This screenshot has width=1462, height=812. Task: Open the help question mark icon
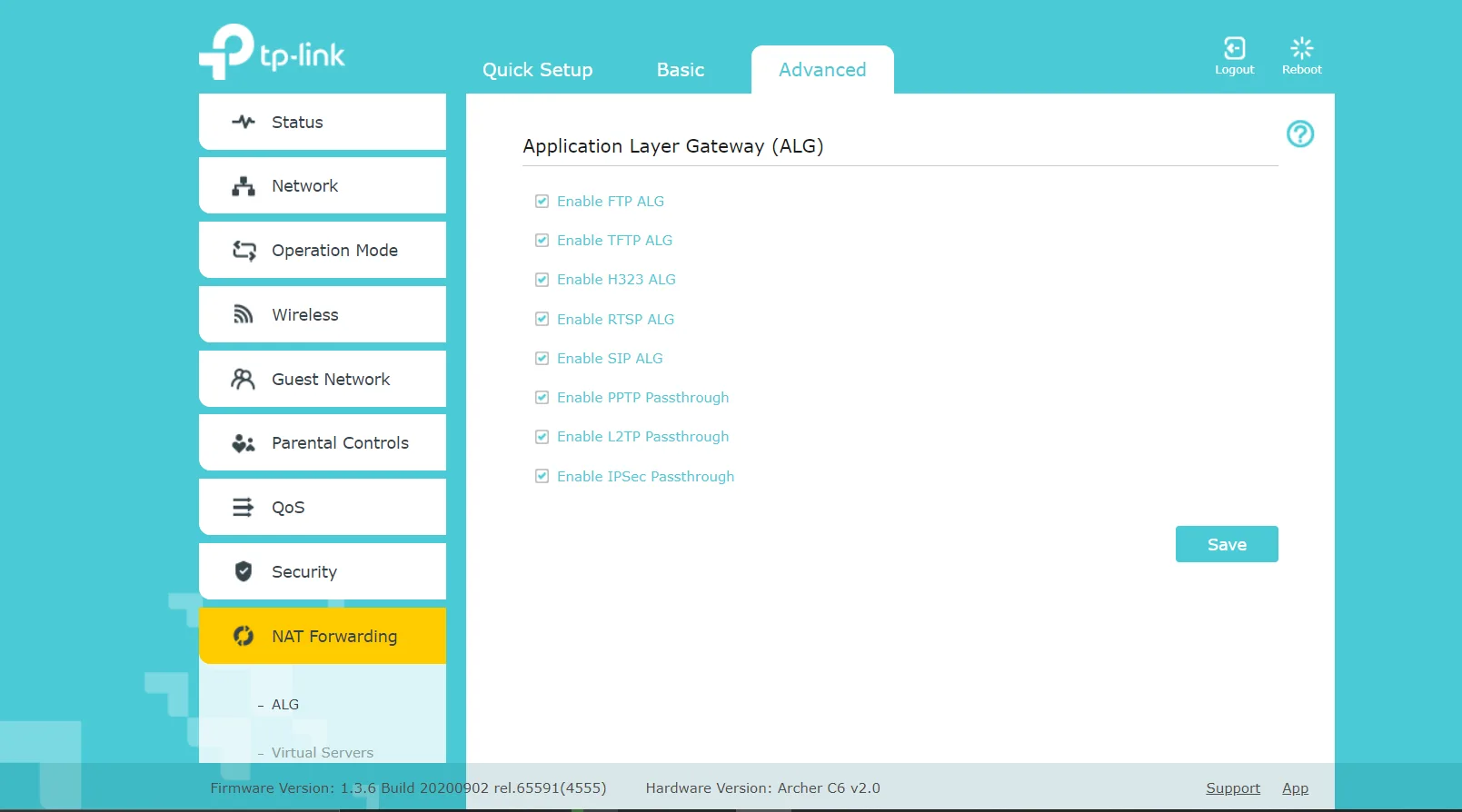(x=1299, y=134)
